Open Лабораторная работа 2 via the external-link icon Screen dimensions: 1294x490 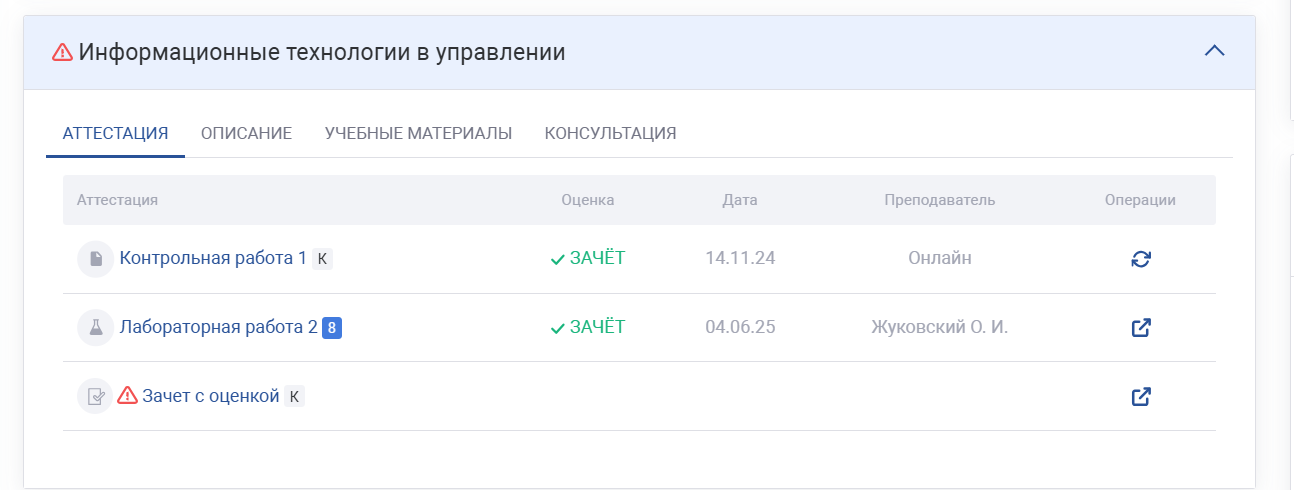click(x=1141, y=327)
